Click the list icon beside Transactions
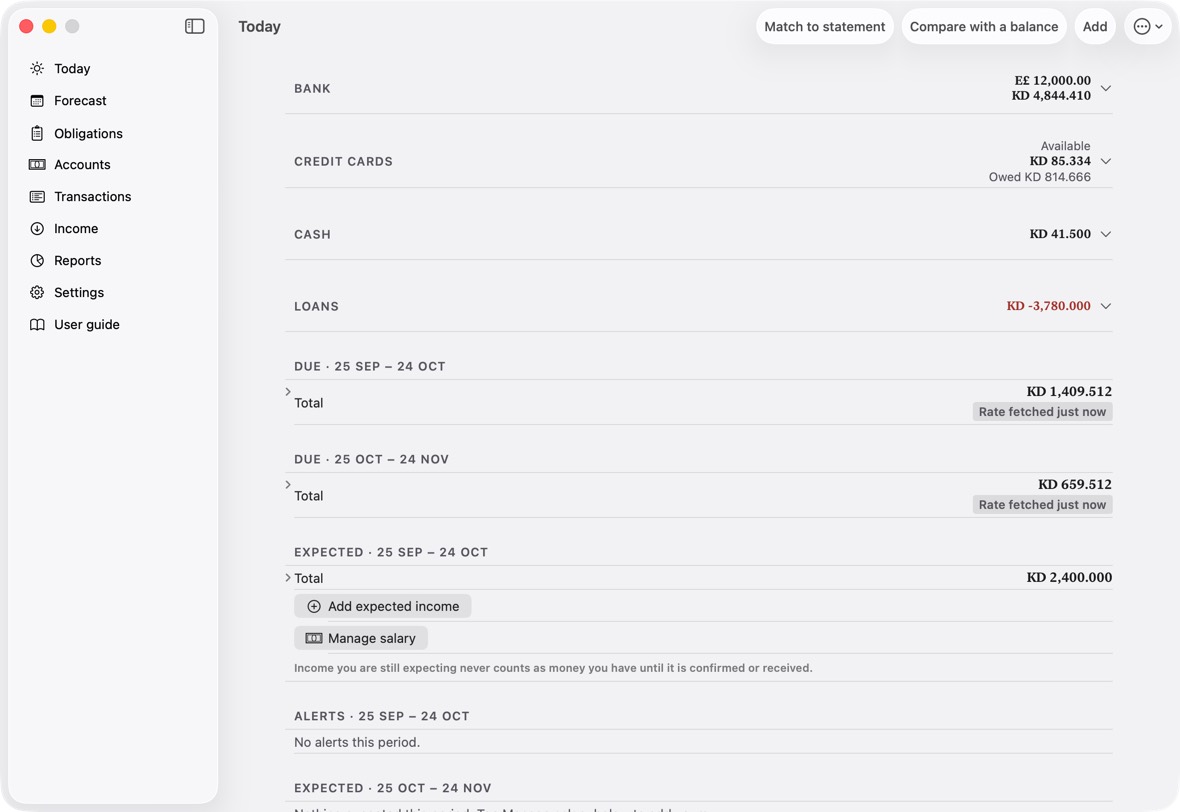 coord(37,196)
